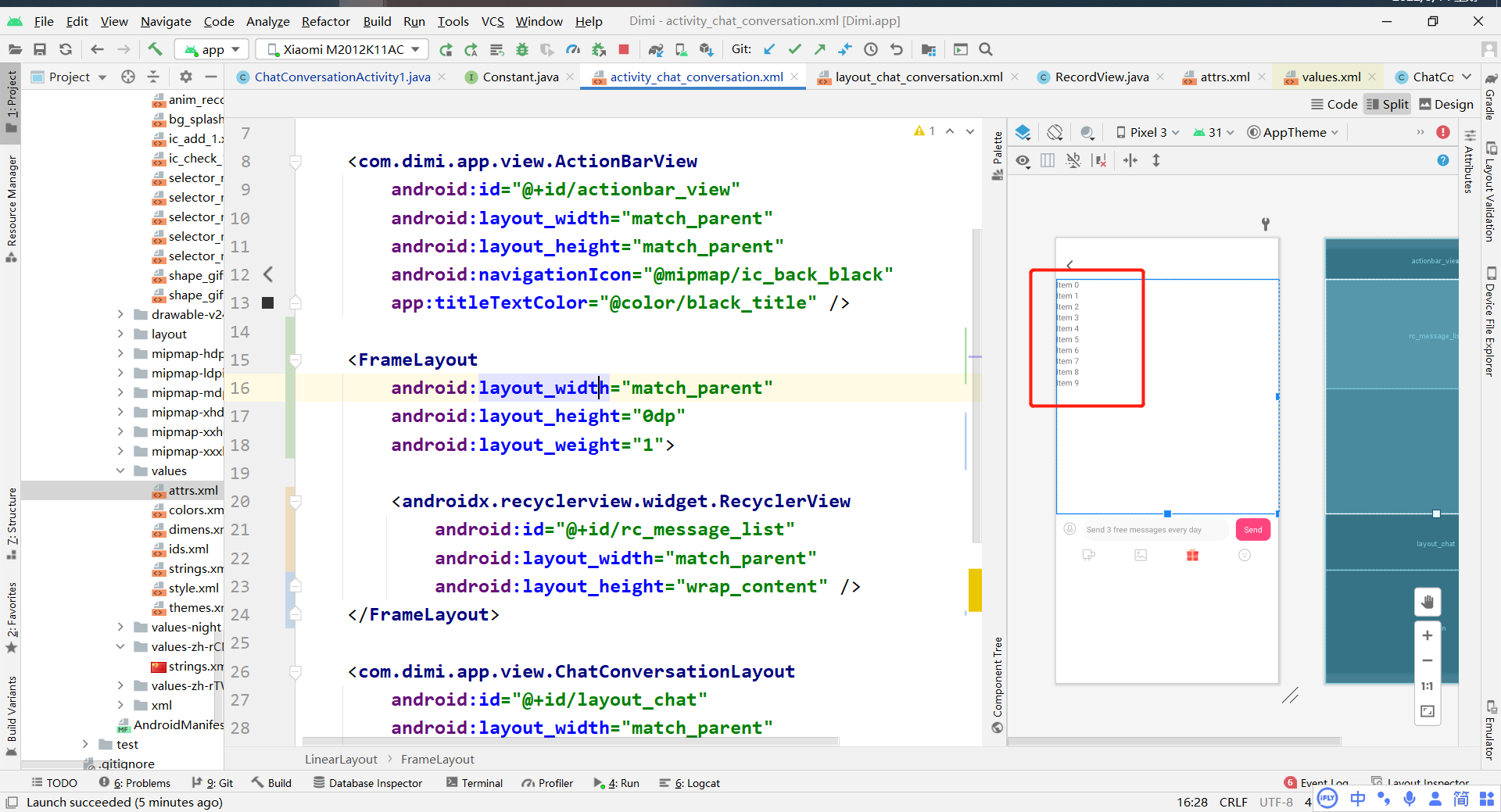Click Git commit green checkmark
The width and height of the screenshot is (1501, 812).
point(794,49)
